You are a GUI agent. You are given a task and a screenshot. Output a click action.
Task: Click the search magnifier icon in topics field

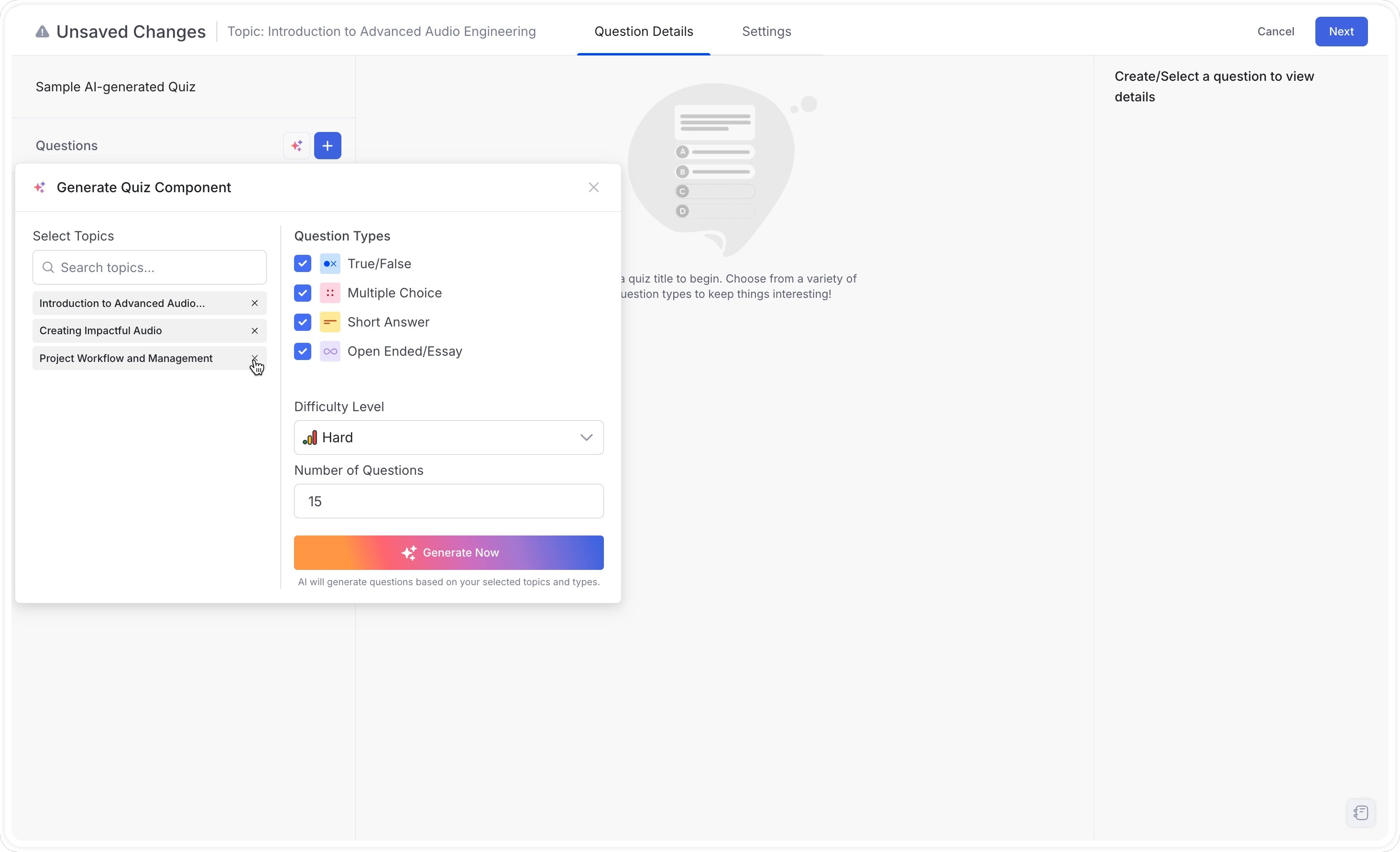coord(48,268)
